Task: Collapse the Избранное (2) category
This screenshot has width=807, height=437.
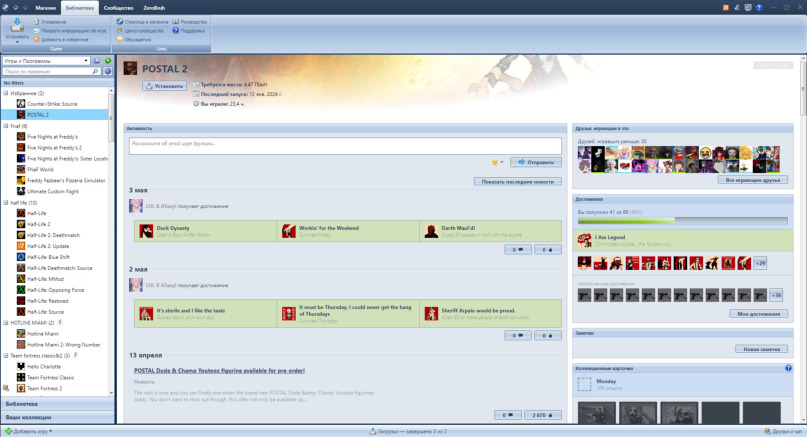Action: pyautogui.click(x=6, y=93)
